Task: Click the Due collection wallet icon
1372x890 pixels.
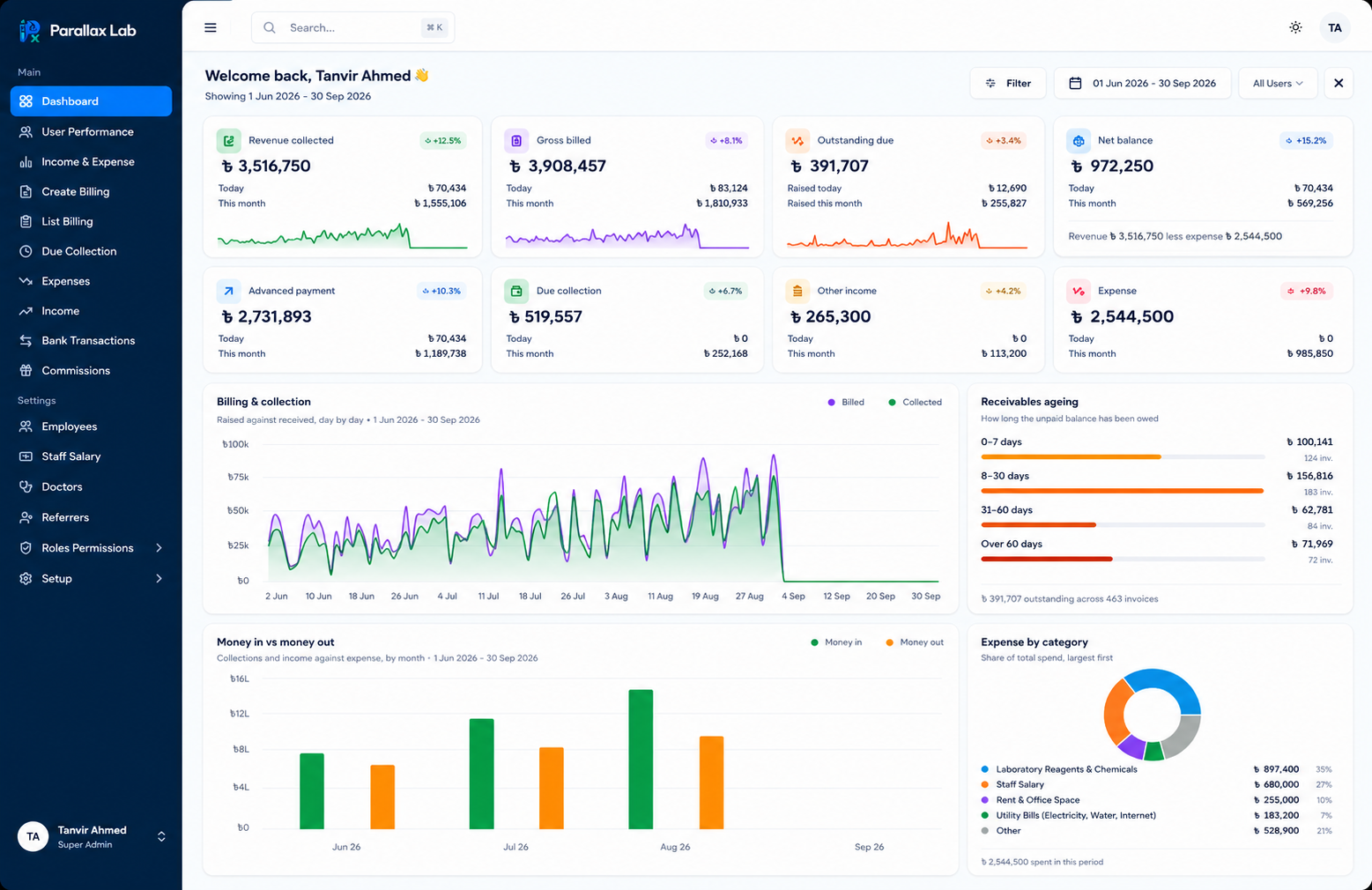Action: click(x=516, y=291)
